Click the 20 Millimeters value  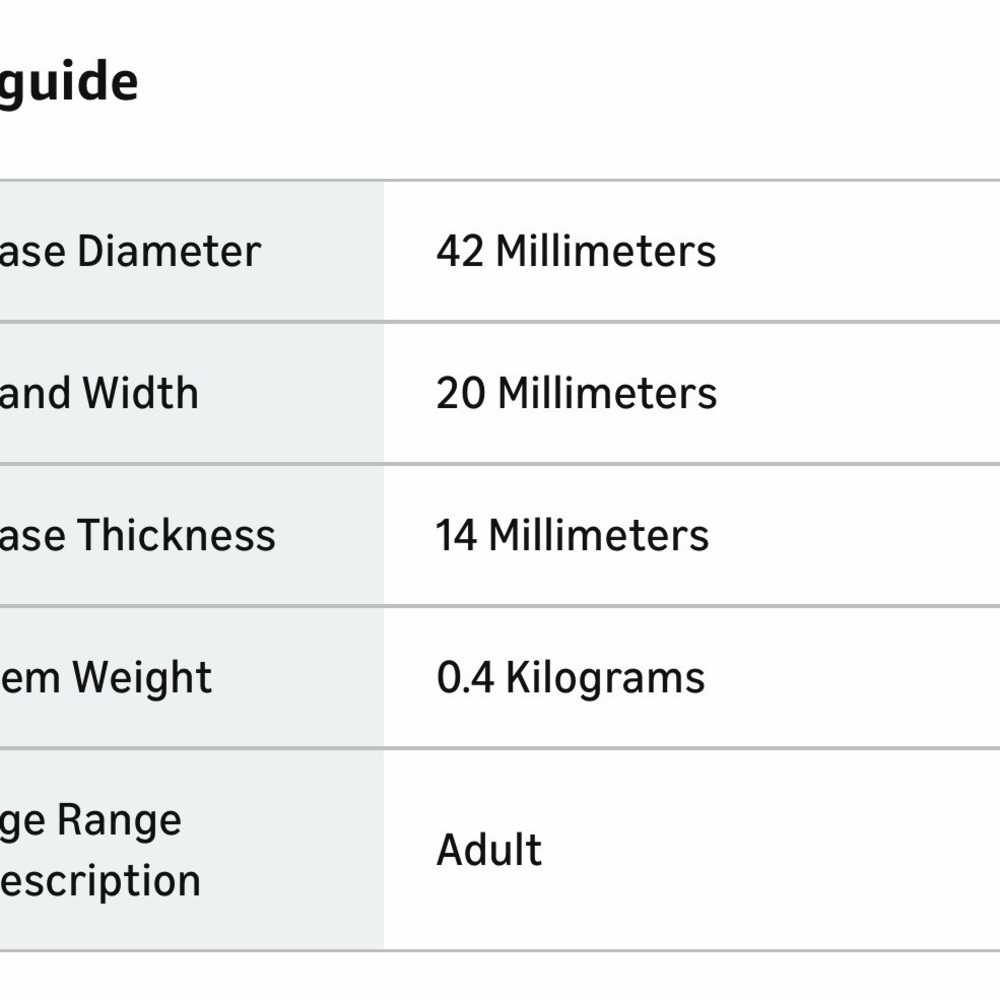point(577,393)
